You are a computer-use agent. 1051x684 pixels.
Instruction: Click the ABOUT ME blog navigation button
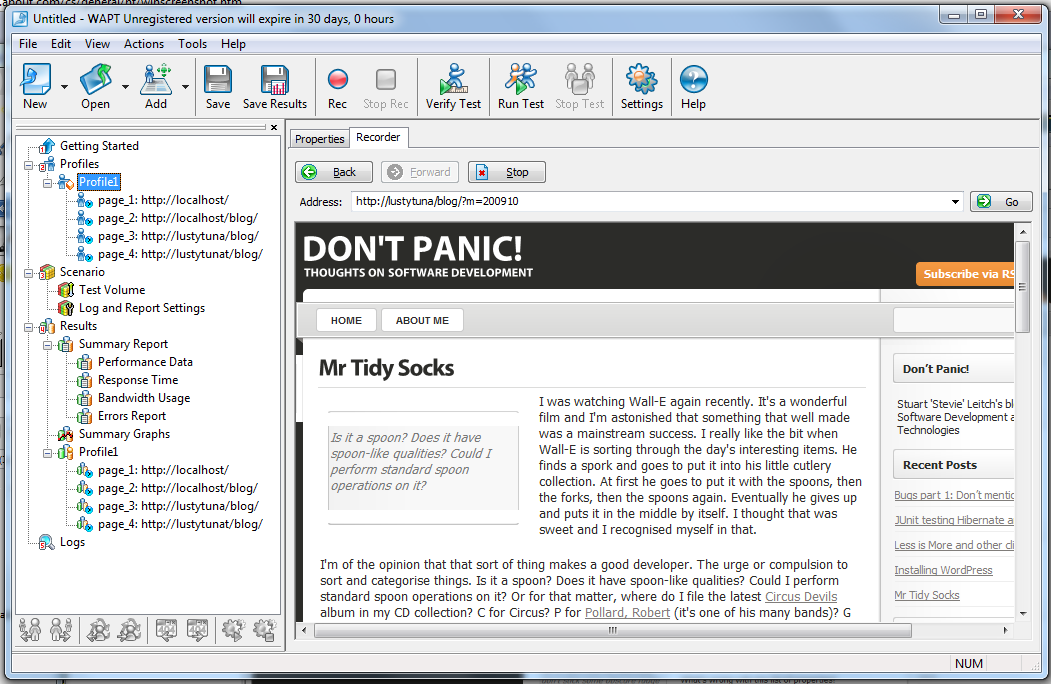(422, 321)
